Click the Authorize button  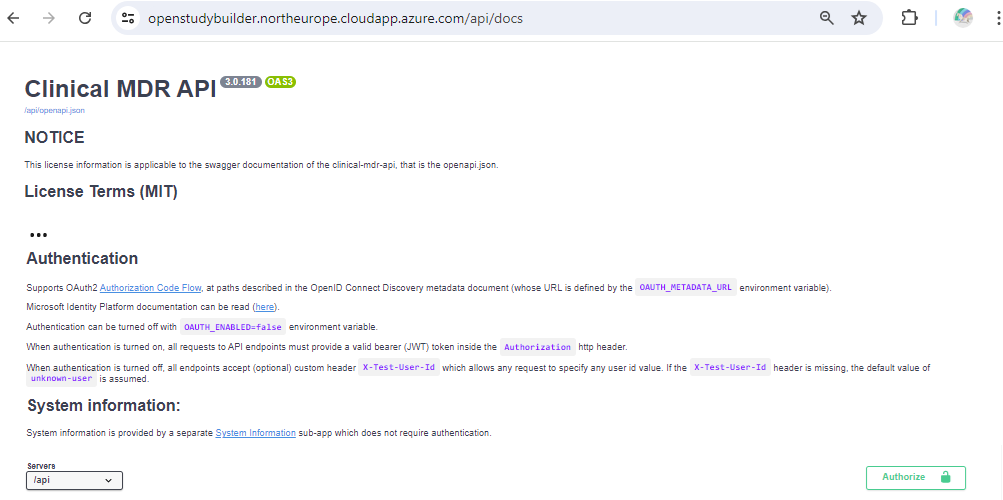coord(915,478)
